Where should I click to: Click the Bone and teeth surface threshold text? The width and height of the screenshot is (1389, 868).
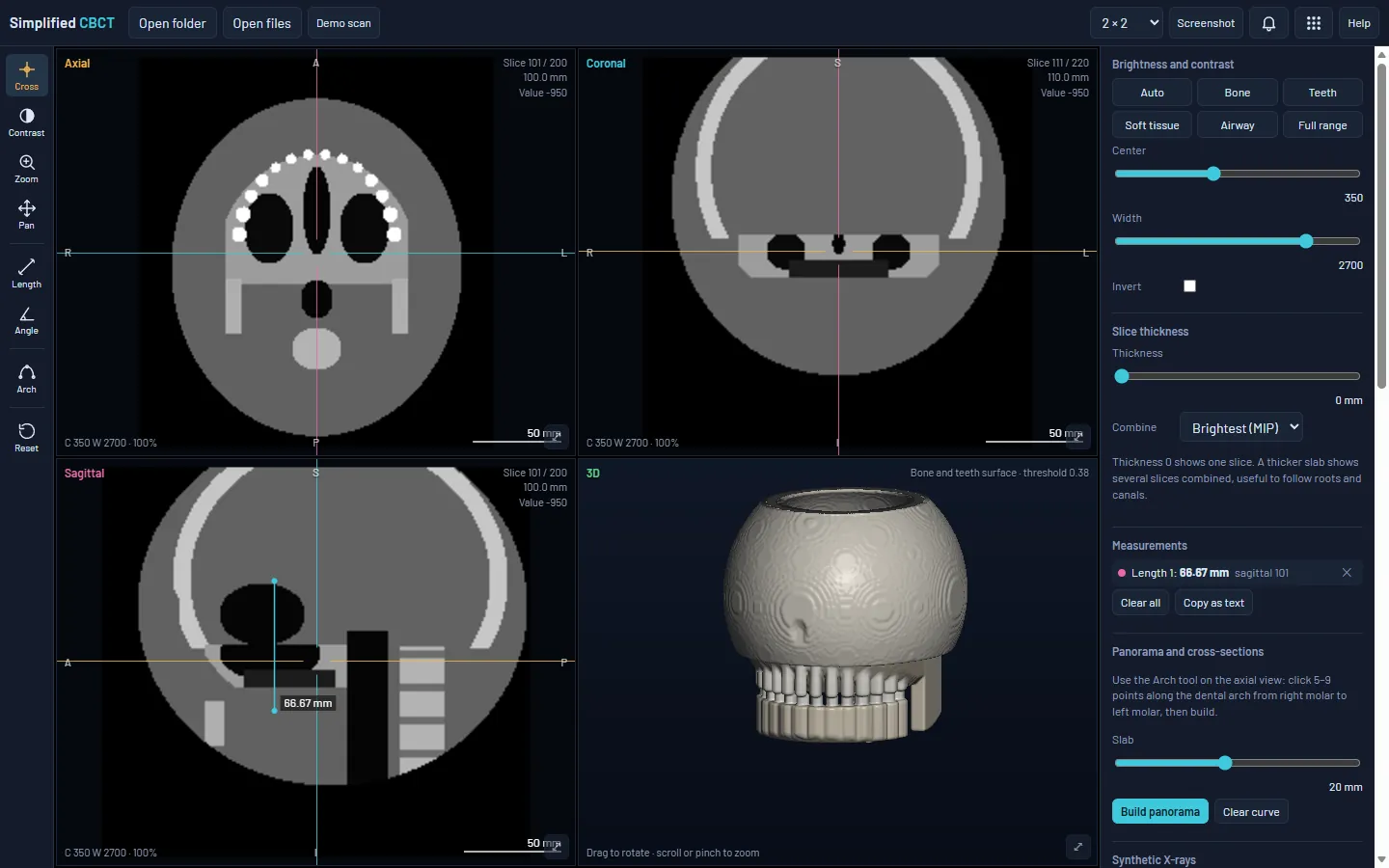999,473
